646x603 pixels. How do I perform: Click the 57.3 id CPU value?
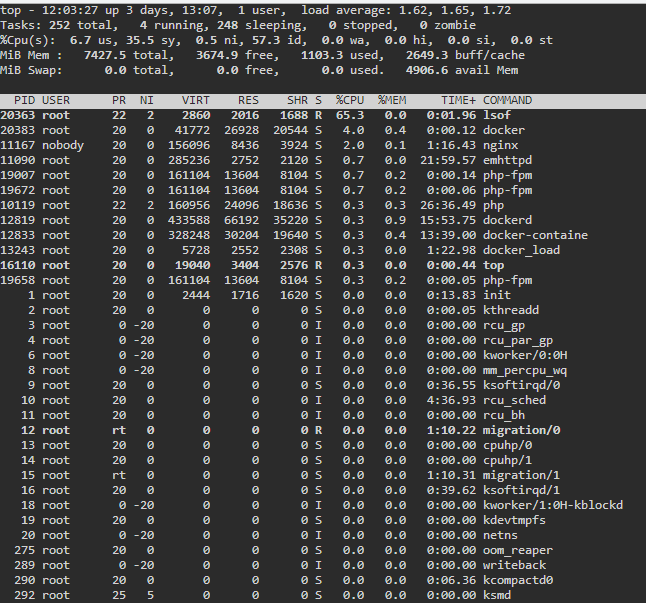tap(266, 40)
